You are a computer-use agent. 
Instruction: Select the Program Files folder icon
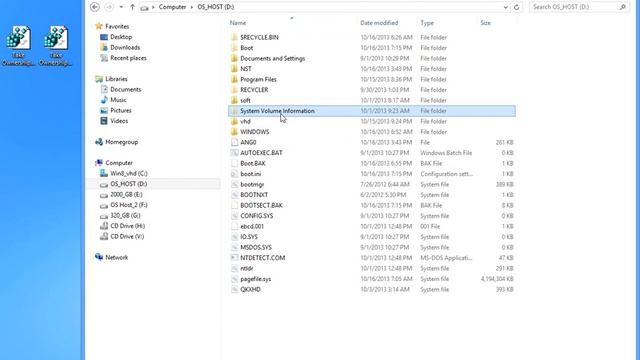234,79
